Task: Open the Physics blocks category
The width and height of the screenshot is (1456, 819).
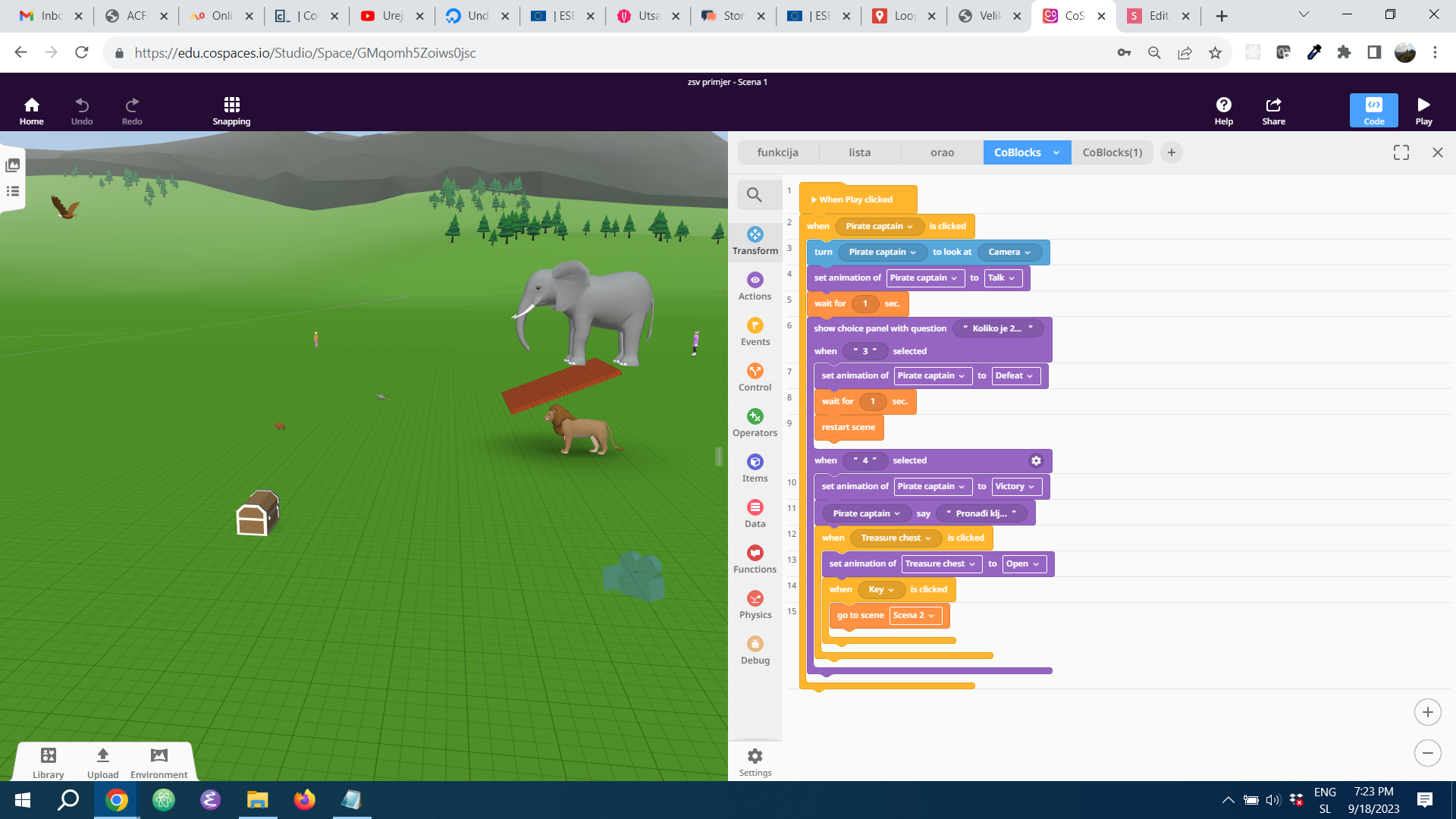Action: pyautogui.click(x=755, y=605)
